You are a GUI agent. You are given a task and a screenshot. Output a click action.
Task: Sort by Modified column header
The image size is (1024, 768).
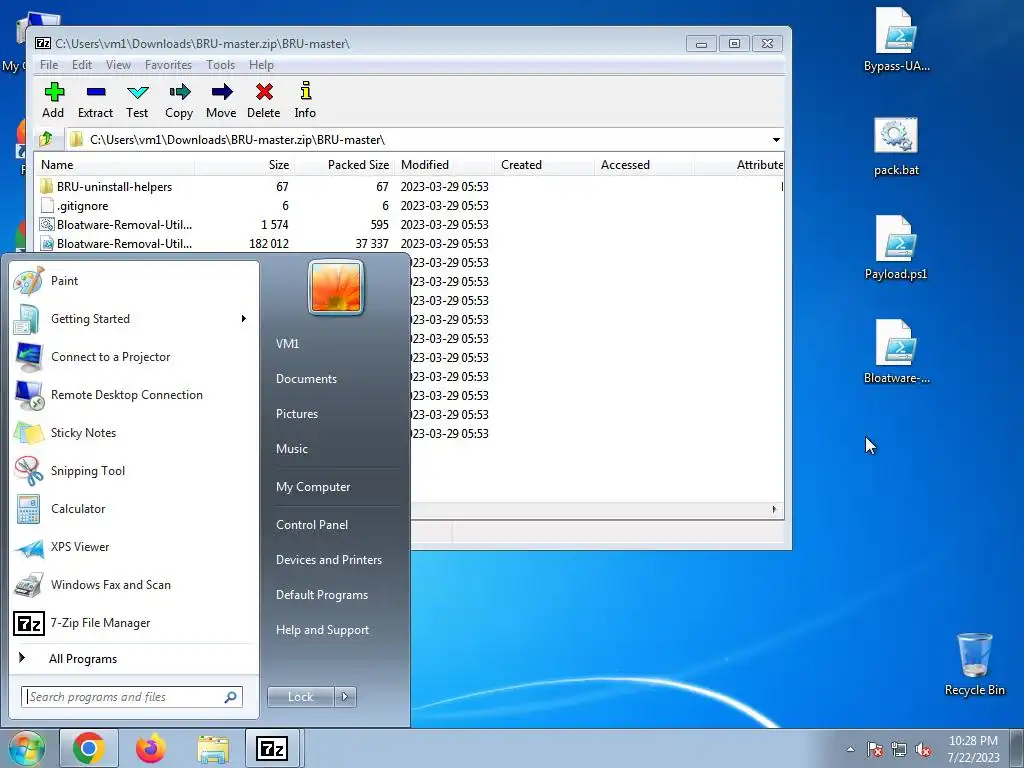(x=445, y=165)
